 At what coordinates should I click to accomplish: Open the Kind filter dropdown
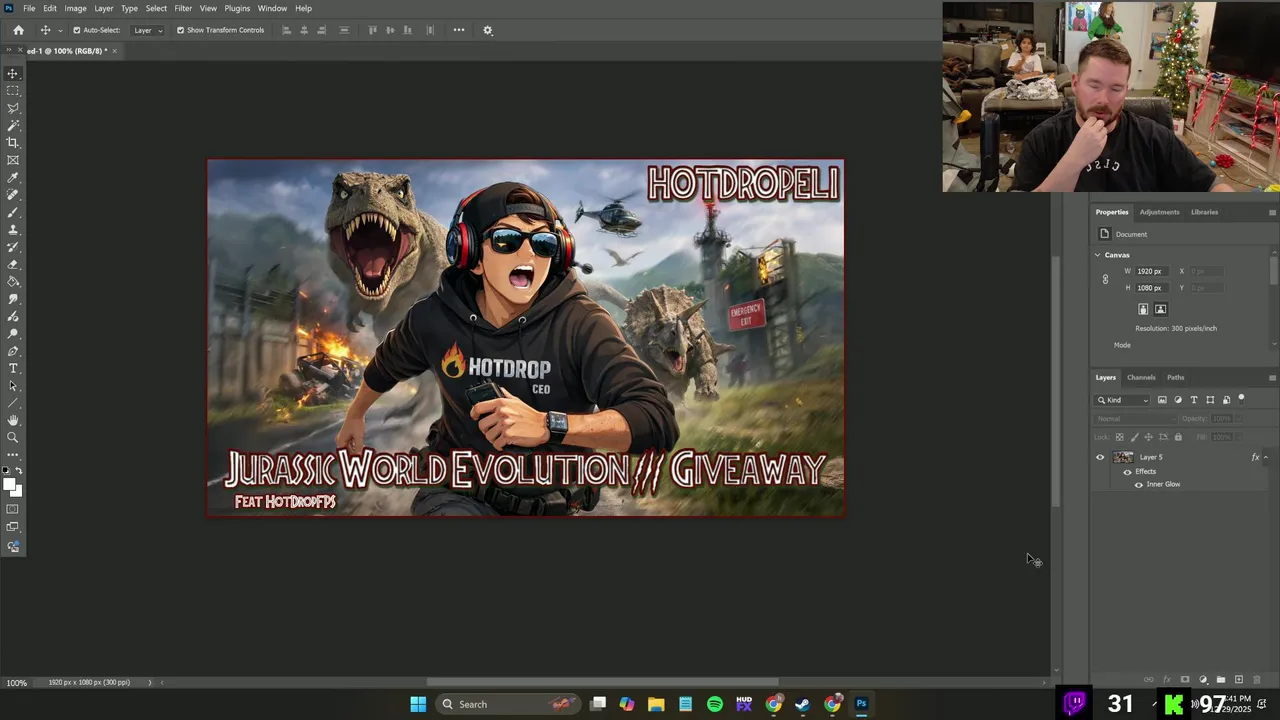(1123, 400)
